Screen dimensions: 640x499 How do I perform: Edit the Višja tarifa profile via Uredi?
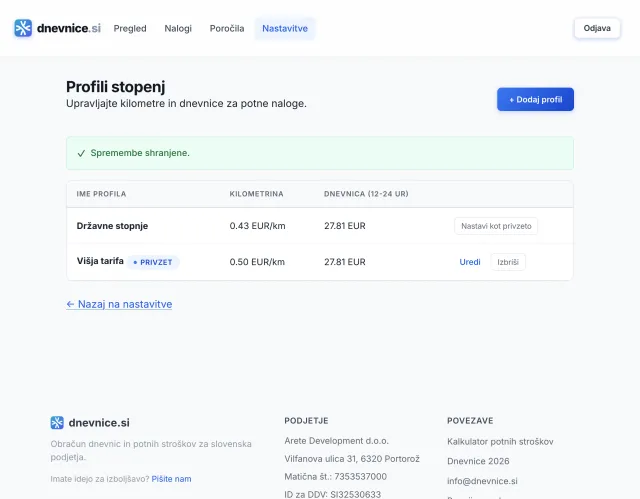[x=470, y=262]
